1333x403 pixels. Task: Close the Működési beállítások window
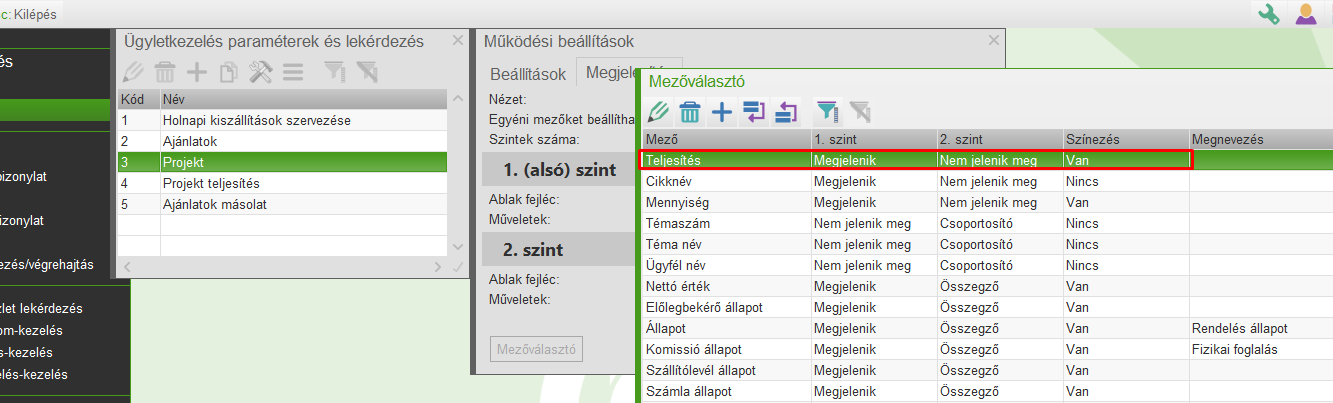click(994, 41)
